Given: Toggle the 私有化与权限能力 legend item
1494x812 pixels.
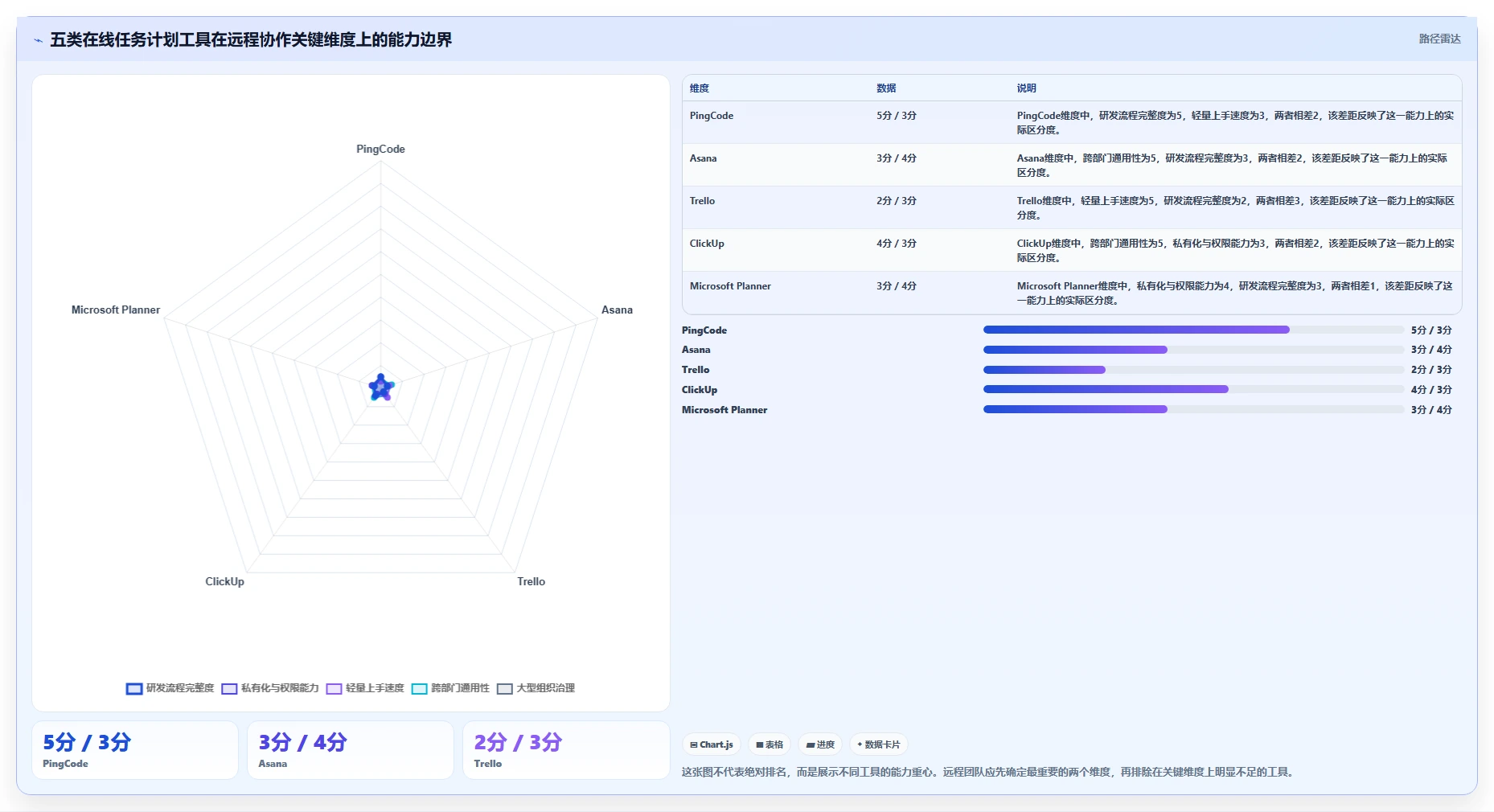Looking at the screenshot, I should click(270, 688).
